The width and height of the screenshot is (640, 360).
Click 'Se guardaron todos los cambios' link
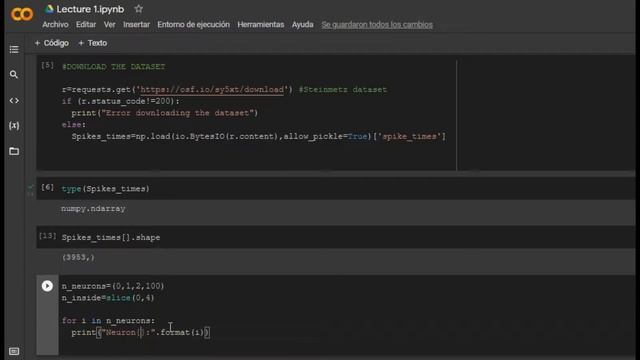point(377,24)
